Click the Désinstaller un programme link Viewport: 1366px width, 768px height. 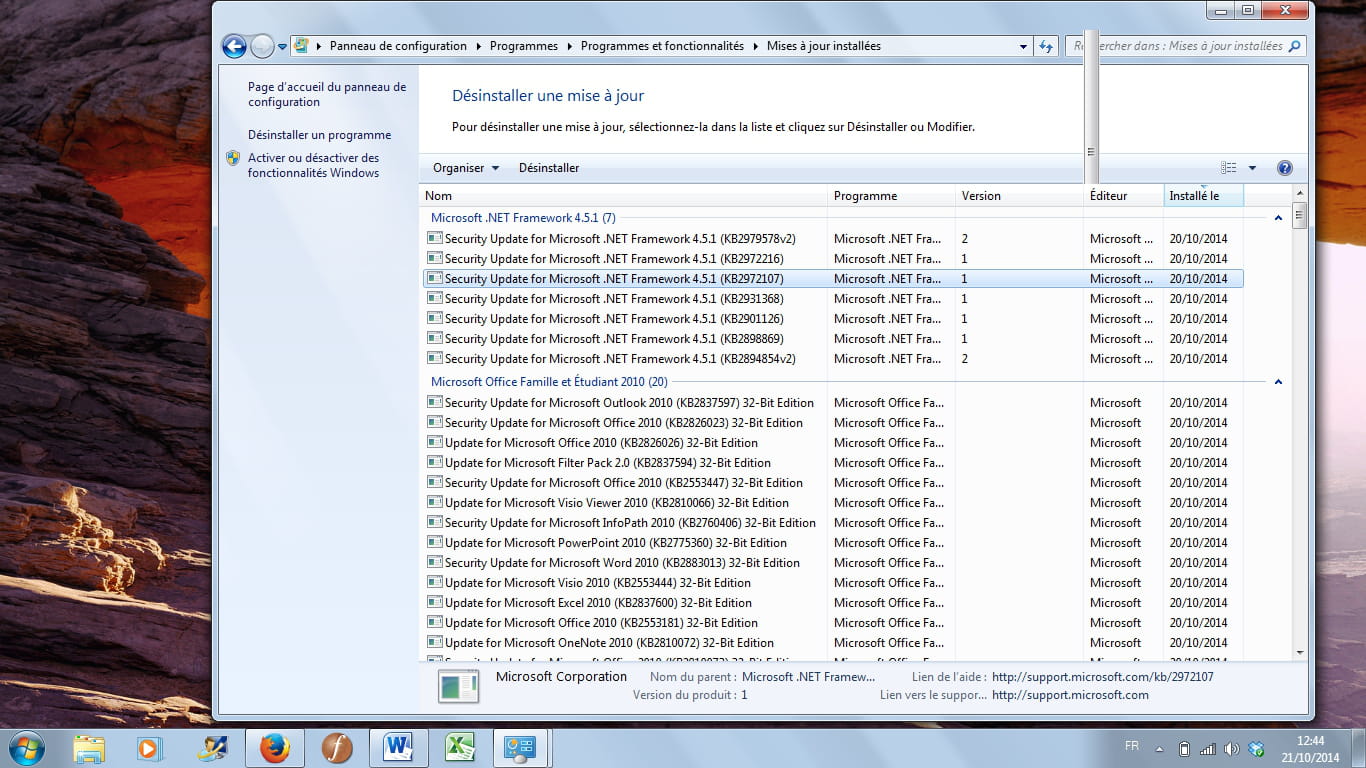point(320,135)
